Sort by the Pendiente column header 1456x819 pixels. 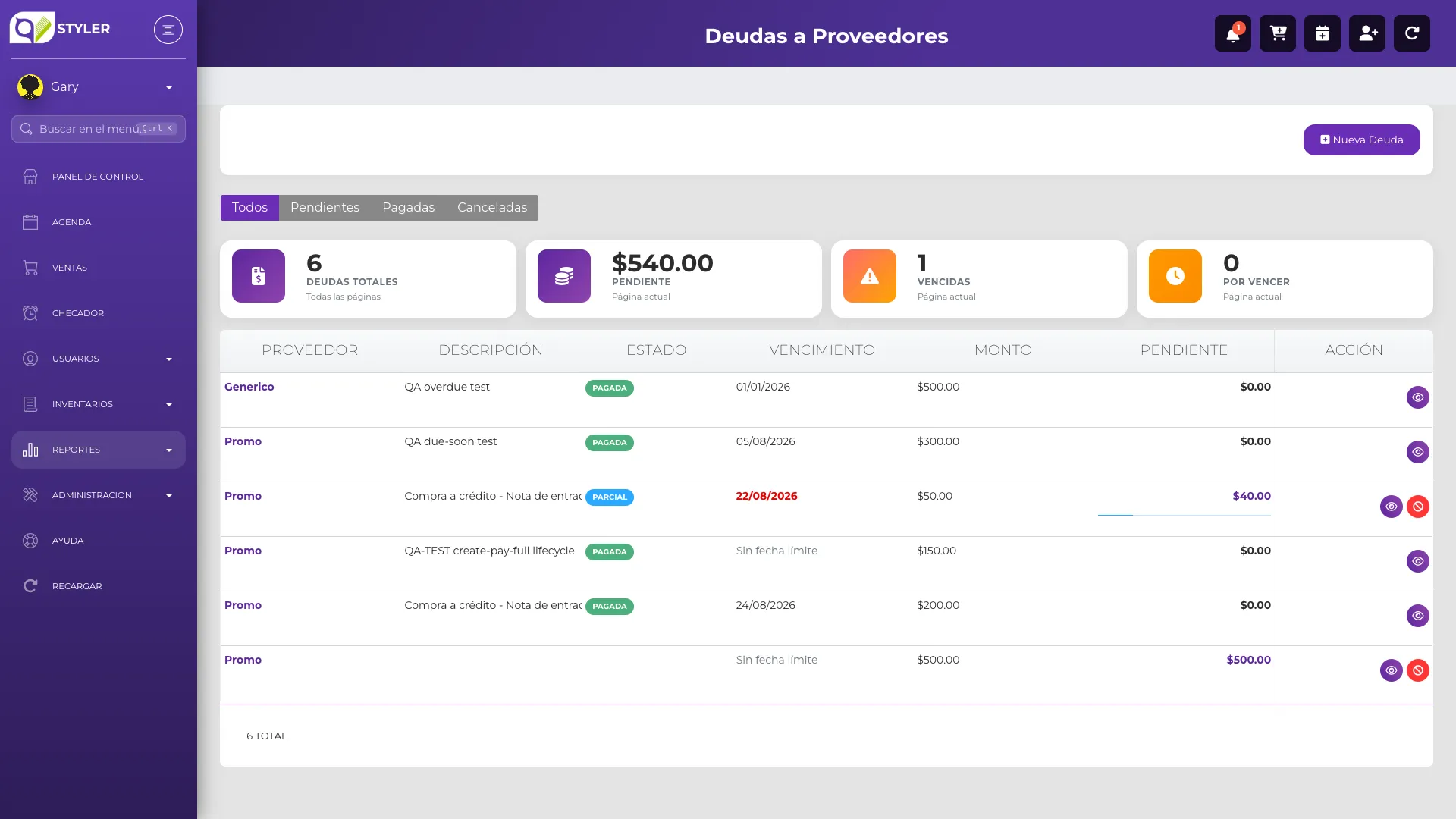click(x=1184, y=350)
